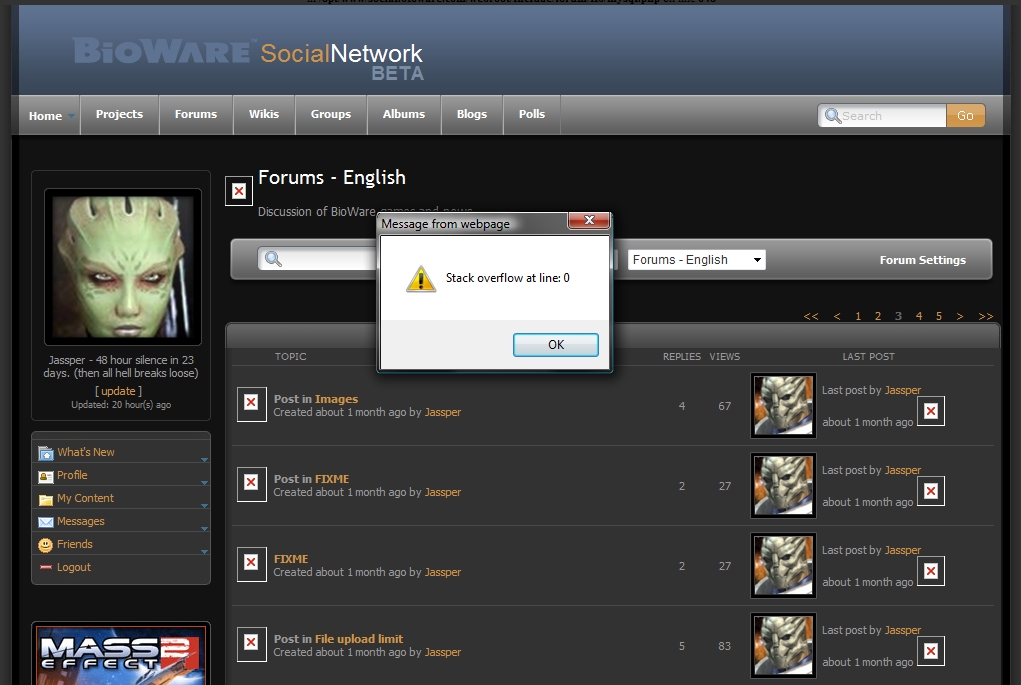This screenshot has height=685, width=1021.
Task: Click the warning icon in the dialog
Action: [421, 279]
